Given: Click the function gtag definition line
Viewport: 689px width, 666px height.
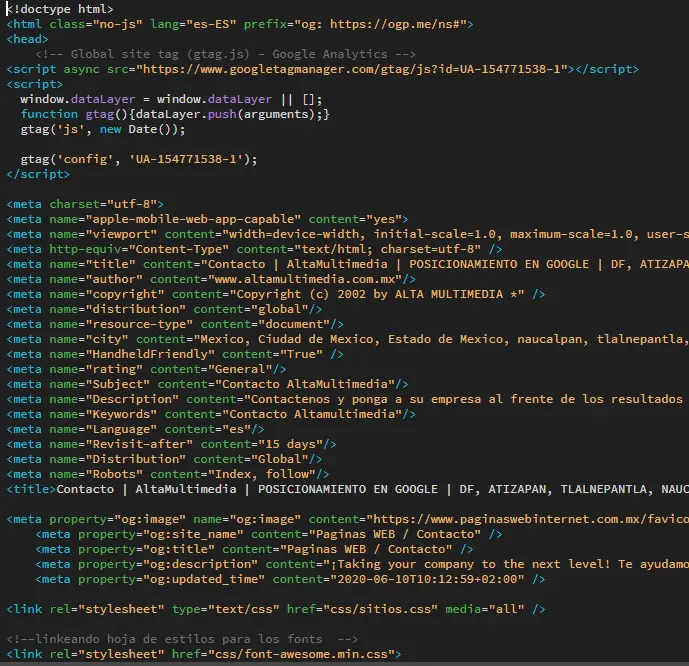Looking at the screenshot, I should point(174,114).
